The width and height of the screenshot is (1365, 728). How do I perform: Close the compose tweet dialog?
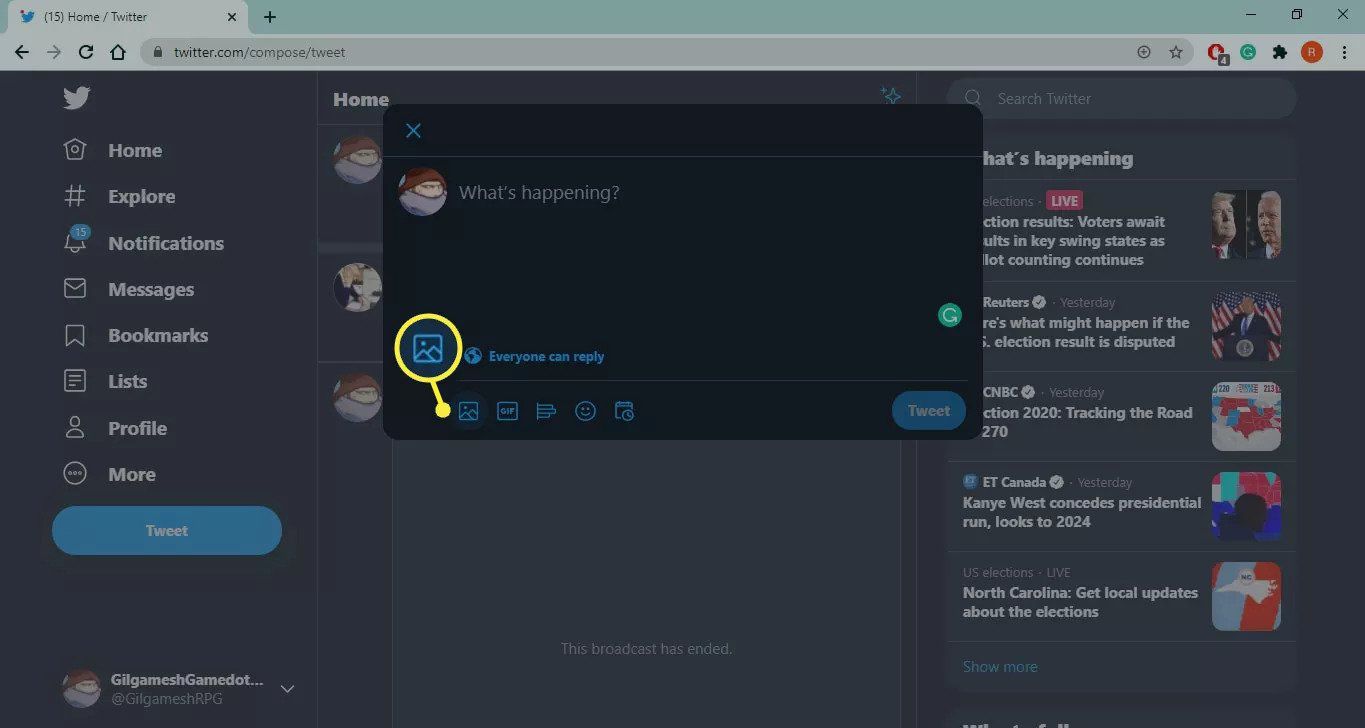point(413,131)
